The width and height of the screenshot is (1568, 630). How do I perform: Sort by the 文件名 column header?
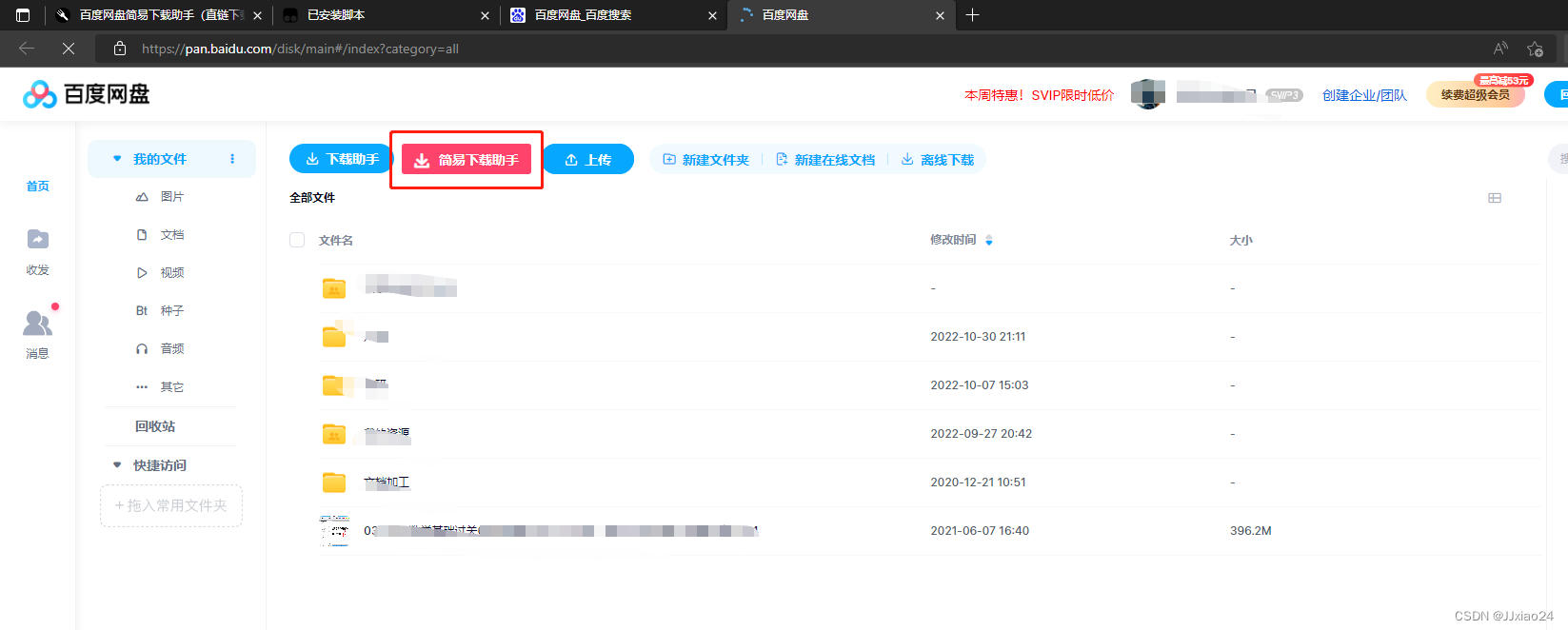(x=336, y=241)
